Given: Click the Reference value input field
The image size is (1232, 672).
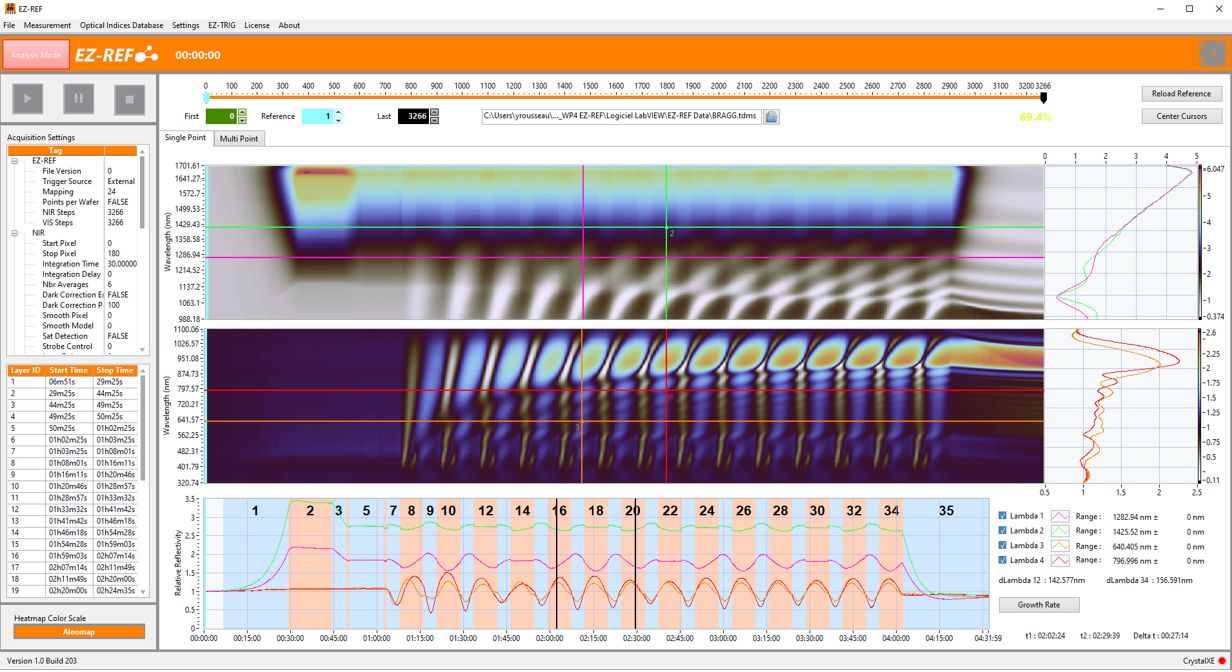Looking at the screenshot, I should (x=317, y=117).
